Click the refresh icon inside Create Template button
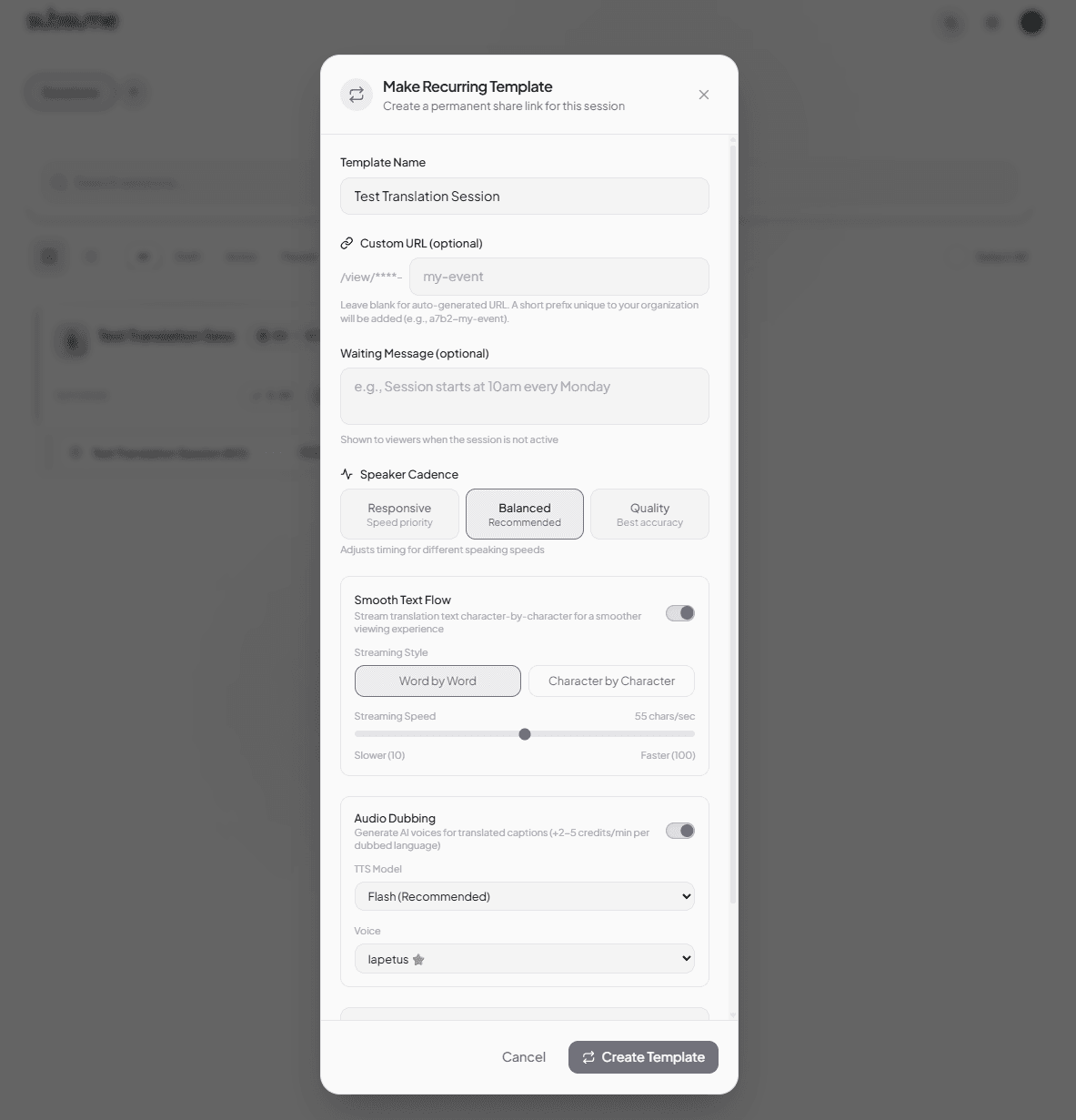This screenshot has width=1076, height=1120. [x=588, y=1057]
